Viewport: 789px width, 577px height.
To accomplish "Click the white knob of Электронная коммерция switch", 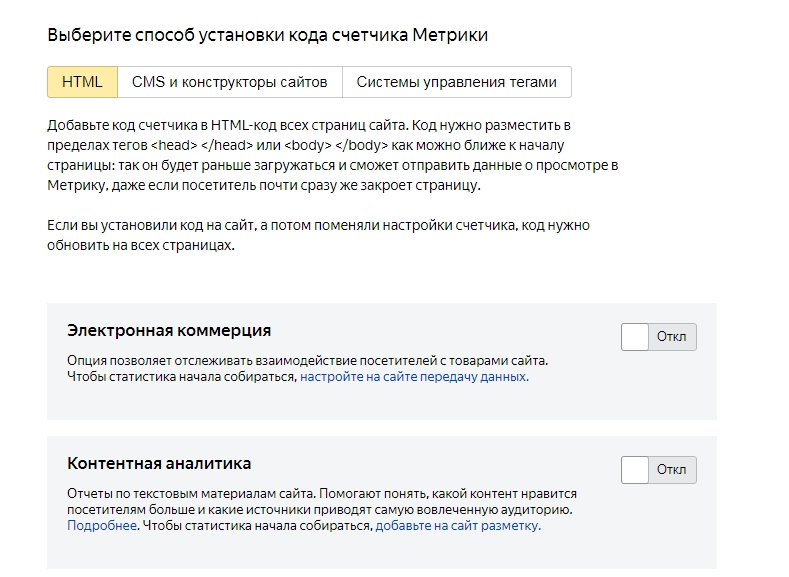I will [635, 337].
